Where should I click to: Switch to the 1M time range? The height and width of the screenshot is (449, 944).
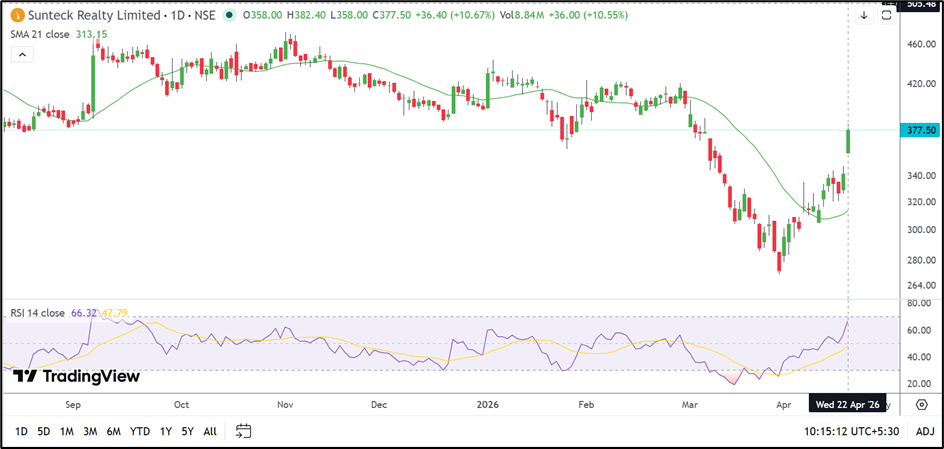click(67, 431)
